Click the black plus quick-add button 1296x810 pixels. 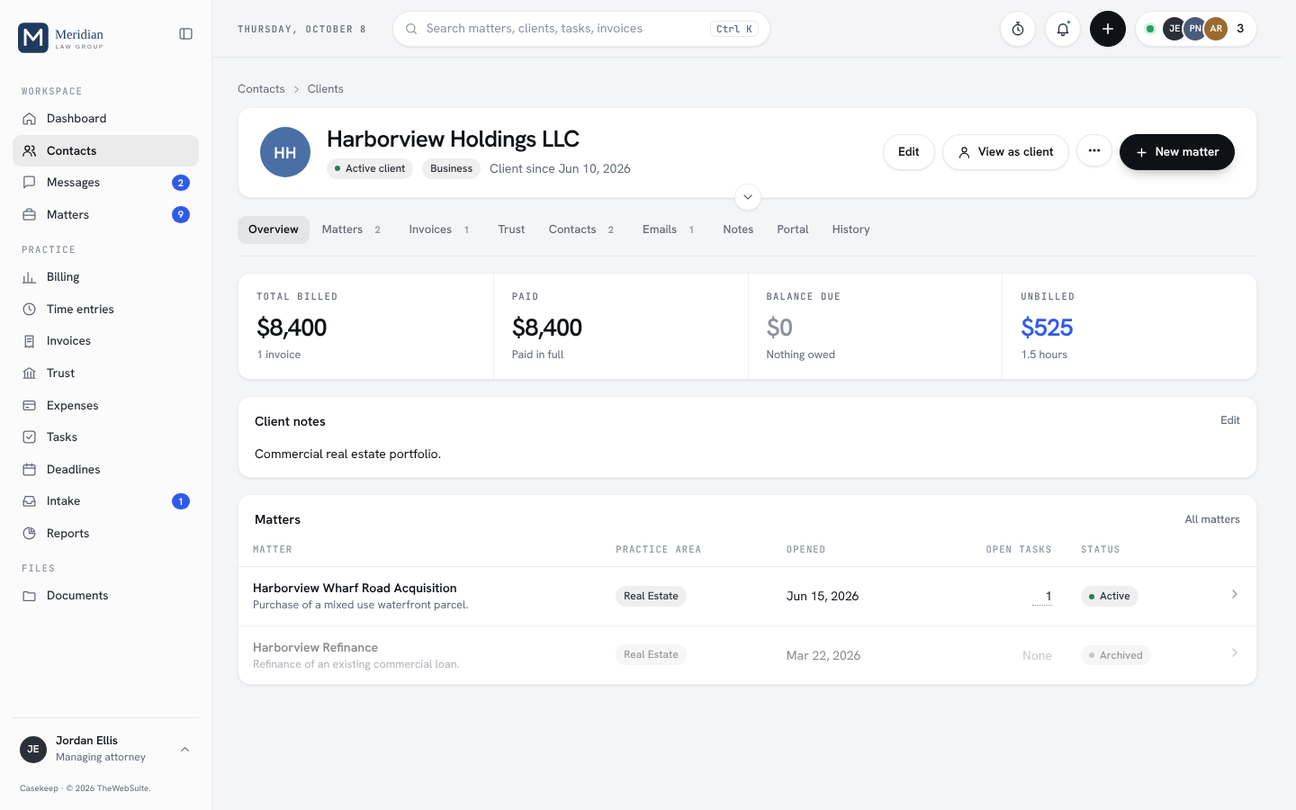(x=1107, y=29)
